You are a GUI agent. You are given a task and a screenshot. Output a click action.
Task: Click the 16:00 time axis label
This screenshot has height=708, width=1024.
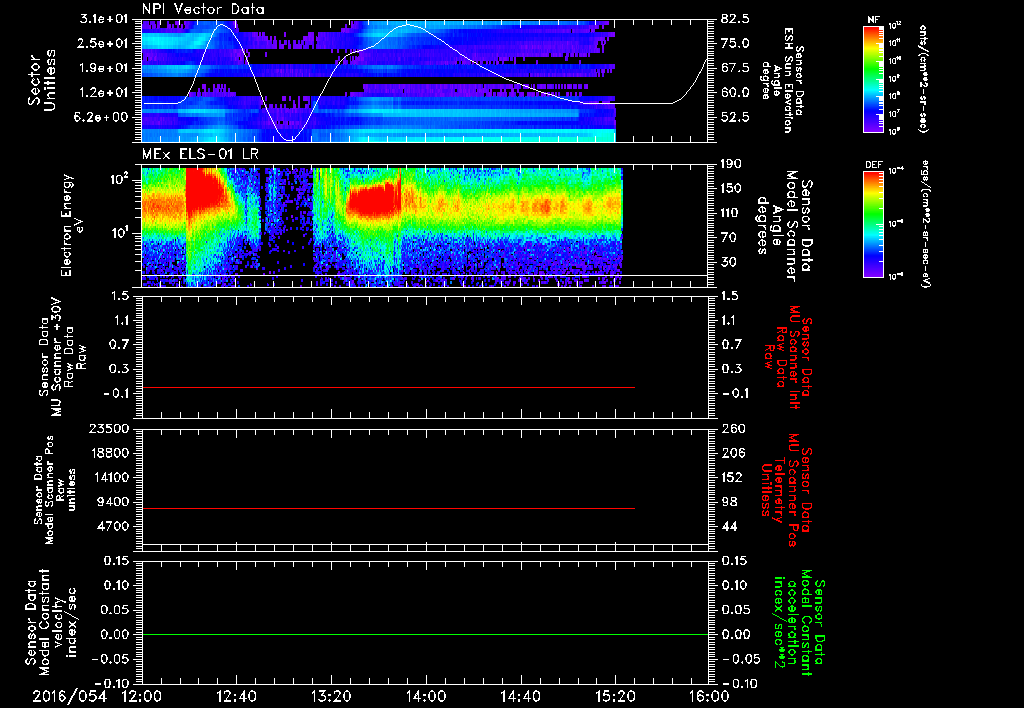pyautogui.click(x=709, y=697)
